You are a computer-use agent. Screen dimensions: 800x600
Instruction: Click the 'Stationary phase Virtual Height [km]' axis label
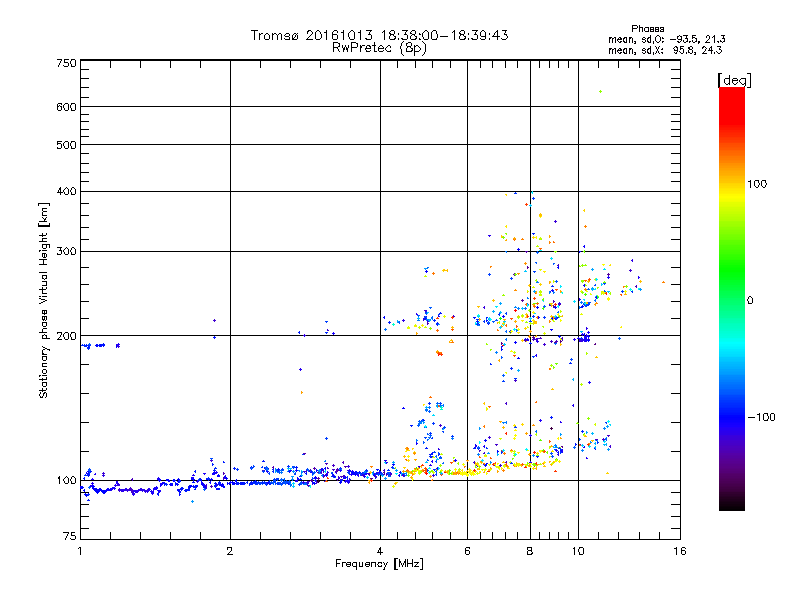pyautogui.click(x=43, y=301)
